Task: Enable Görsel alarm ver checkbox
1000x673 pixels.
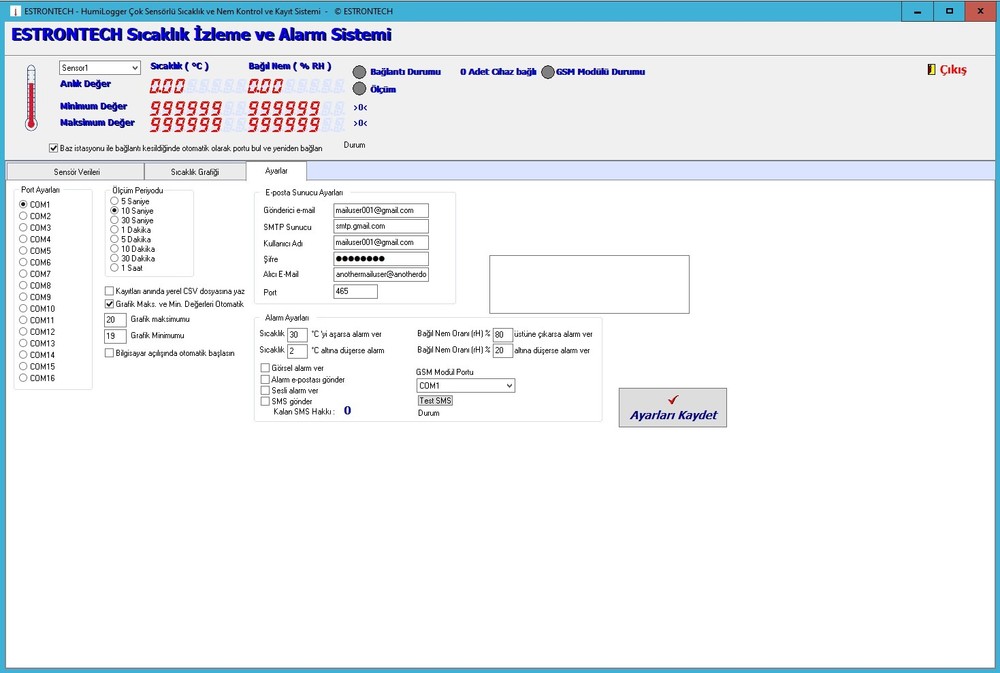Action: point(265,368)
